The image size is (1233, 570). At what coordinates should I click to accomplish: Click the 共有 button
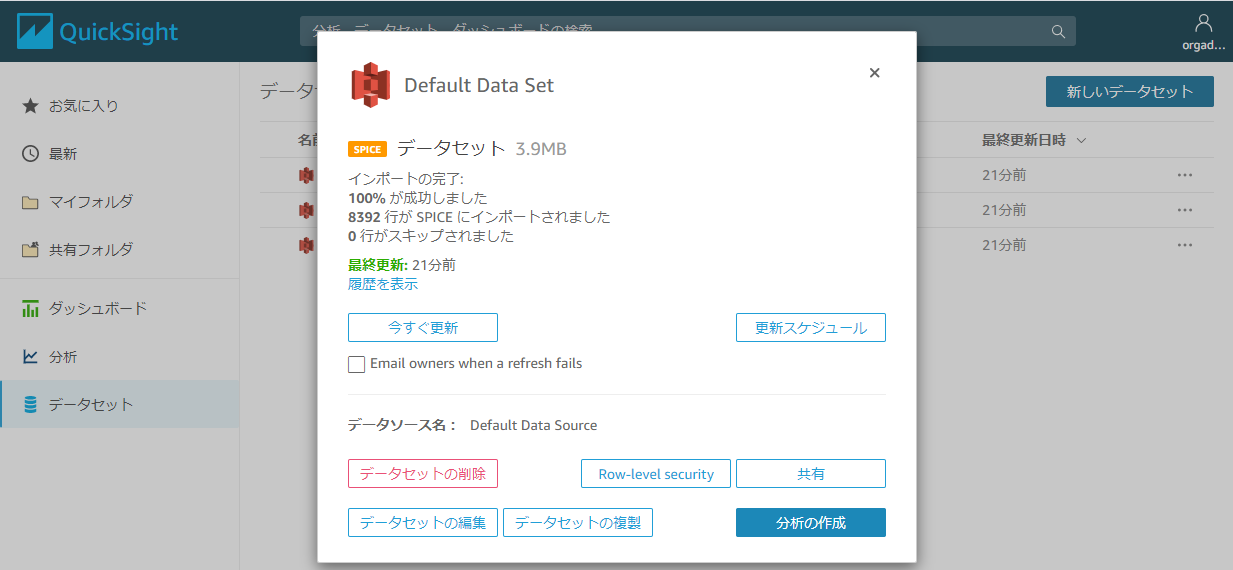[x=811, y=474]
